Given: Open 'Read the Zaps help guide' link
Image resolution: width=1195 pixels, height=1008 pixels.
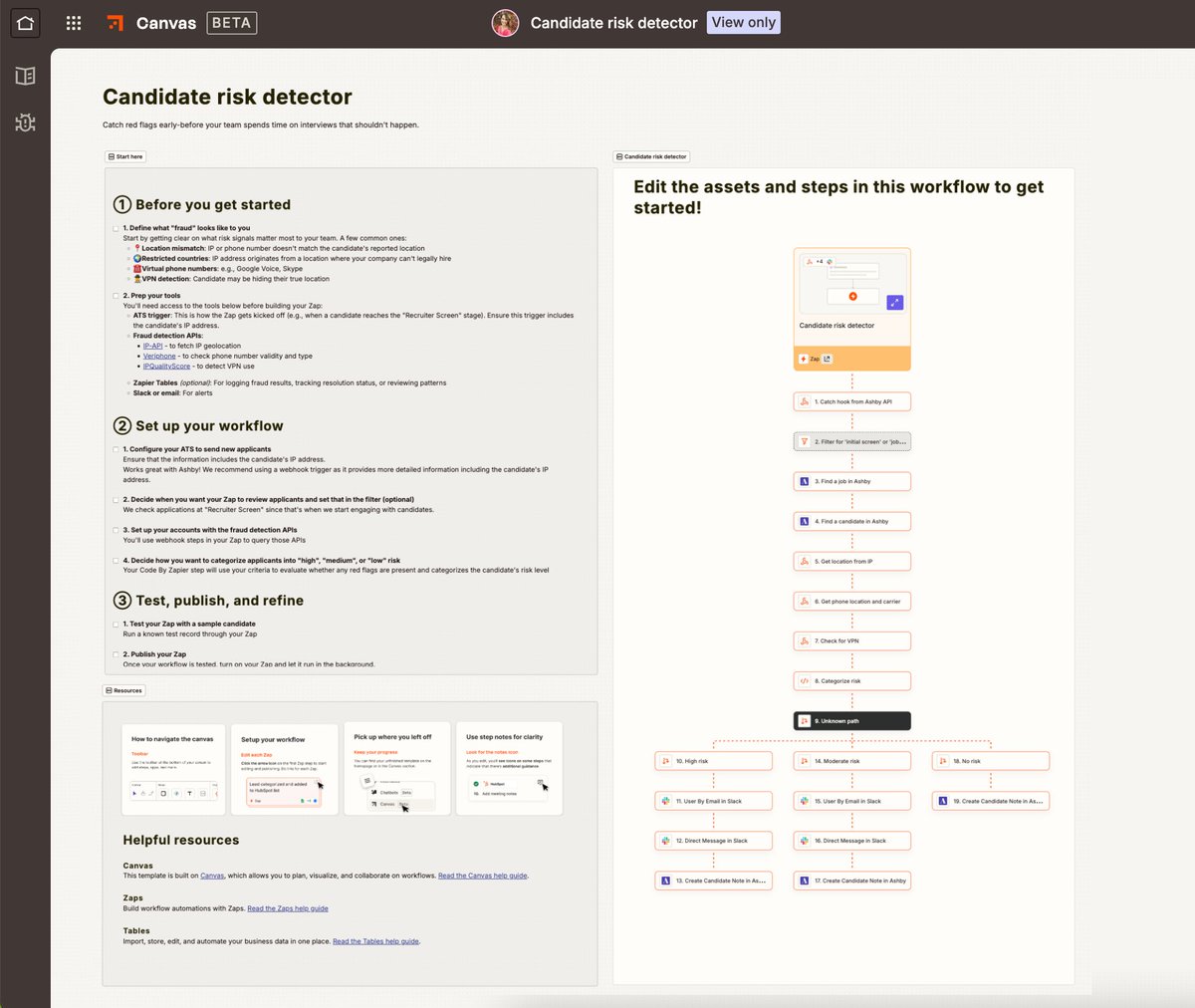Looking at the screenshot, I should [x=288, y=908].
